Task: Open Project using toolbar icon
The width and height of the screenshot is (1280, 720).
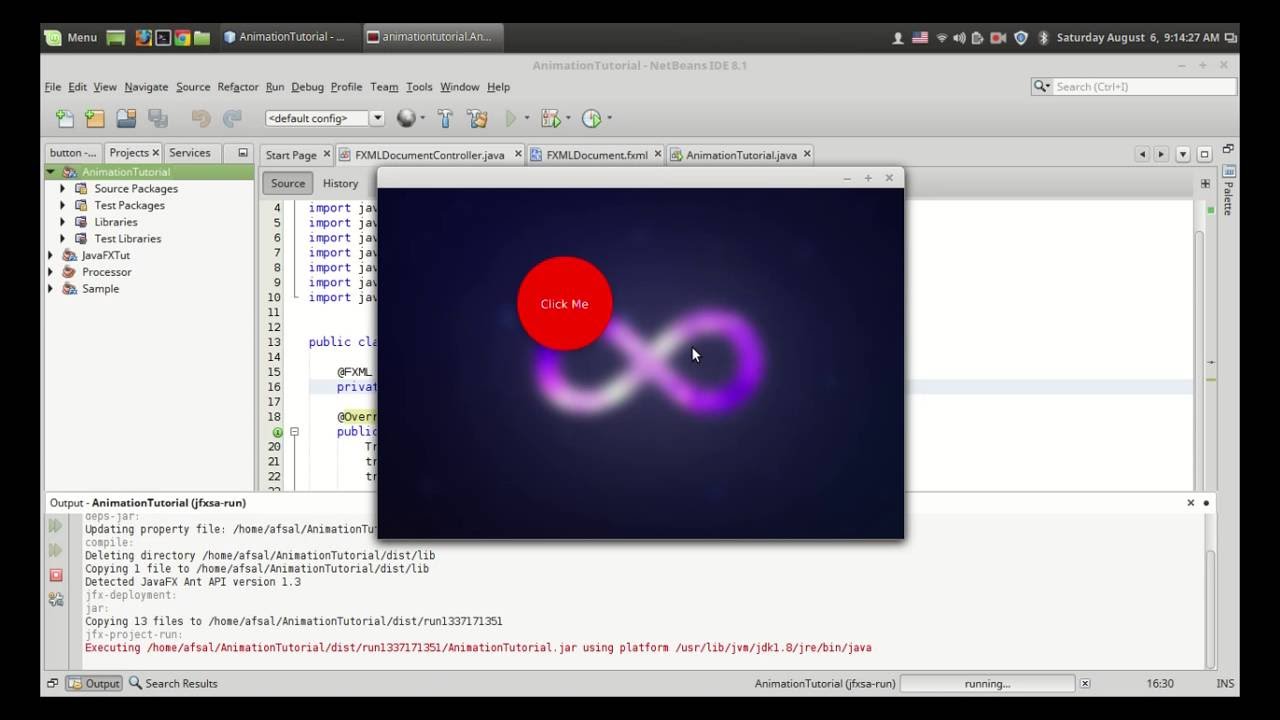Action: pos(126,118)
